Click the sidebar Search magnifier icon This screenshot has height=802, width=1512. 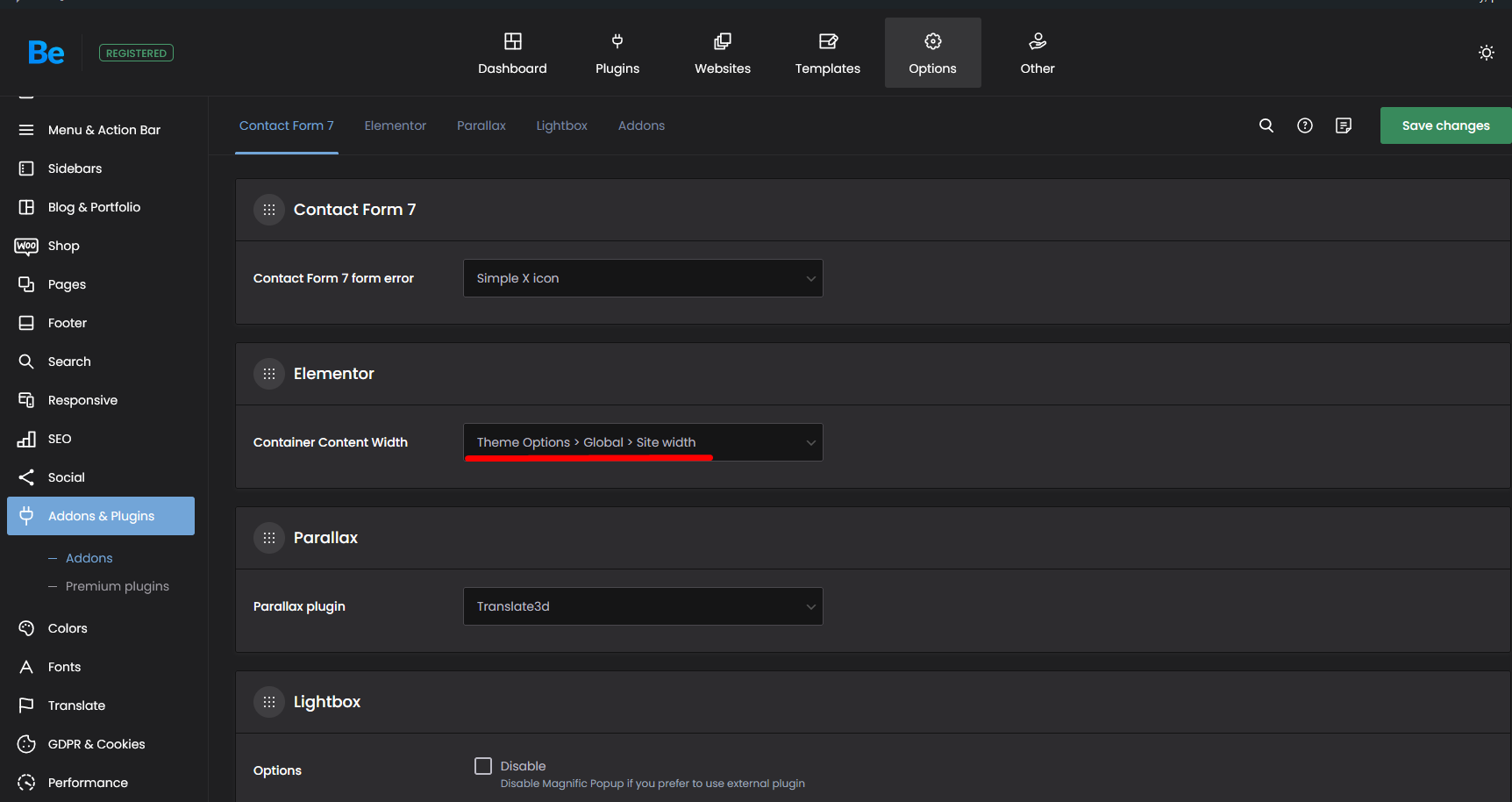coord(26,362)
